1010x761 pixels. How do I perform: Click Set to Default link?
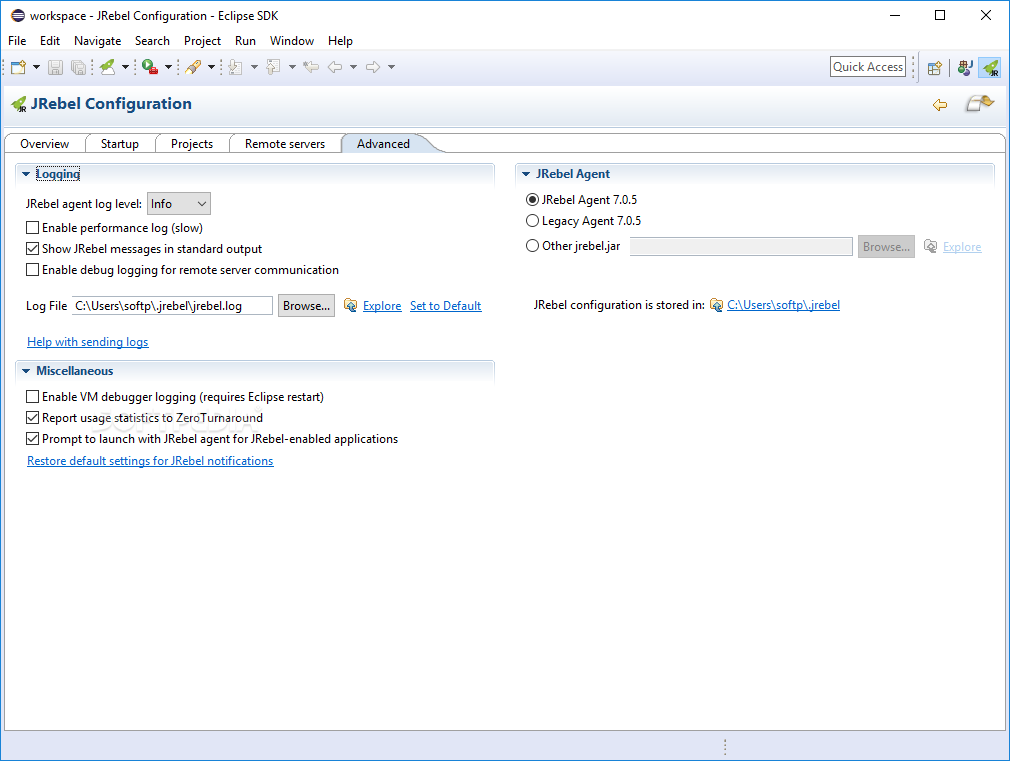446,306
